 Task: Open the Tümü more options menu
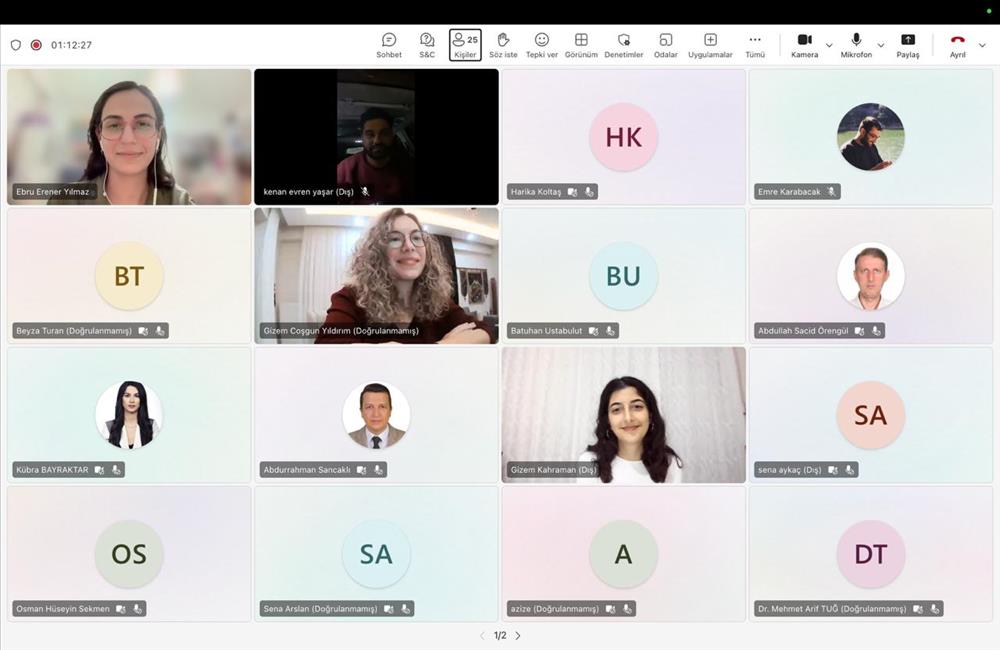[755, 45]
